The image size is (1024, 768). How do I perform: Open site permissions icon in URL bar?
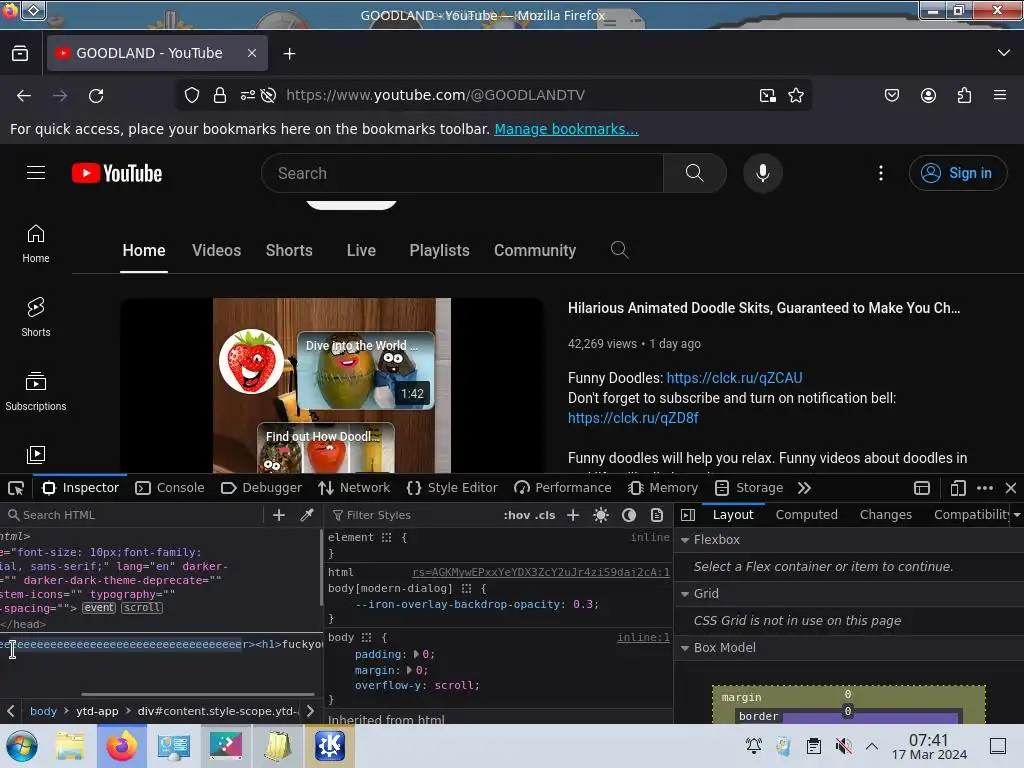click(x=248, y=95)
